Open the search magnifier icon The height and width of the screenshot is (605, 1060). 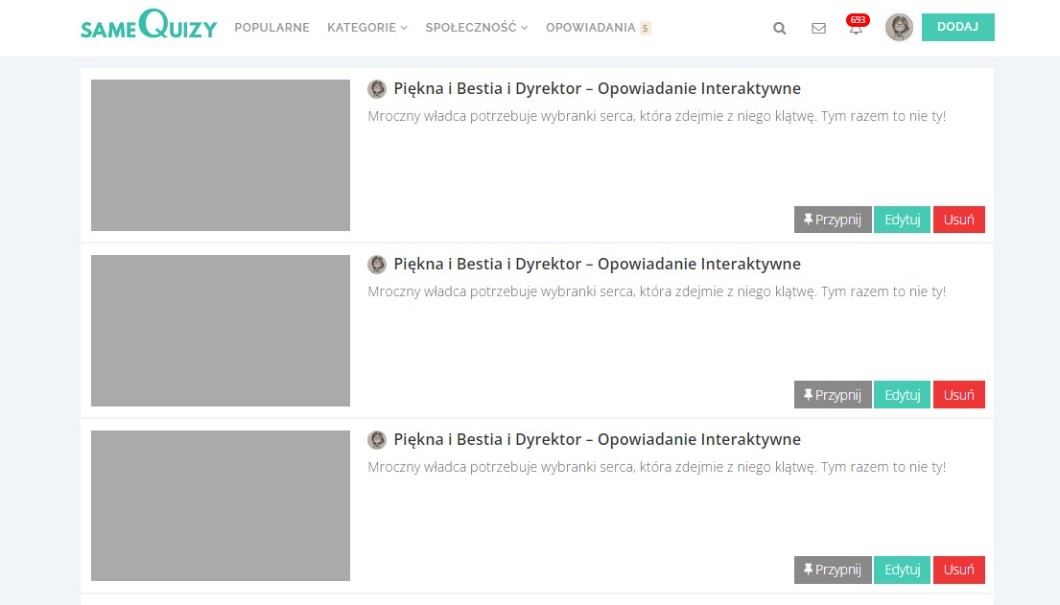[780, 28]
